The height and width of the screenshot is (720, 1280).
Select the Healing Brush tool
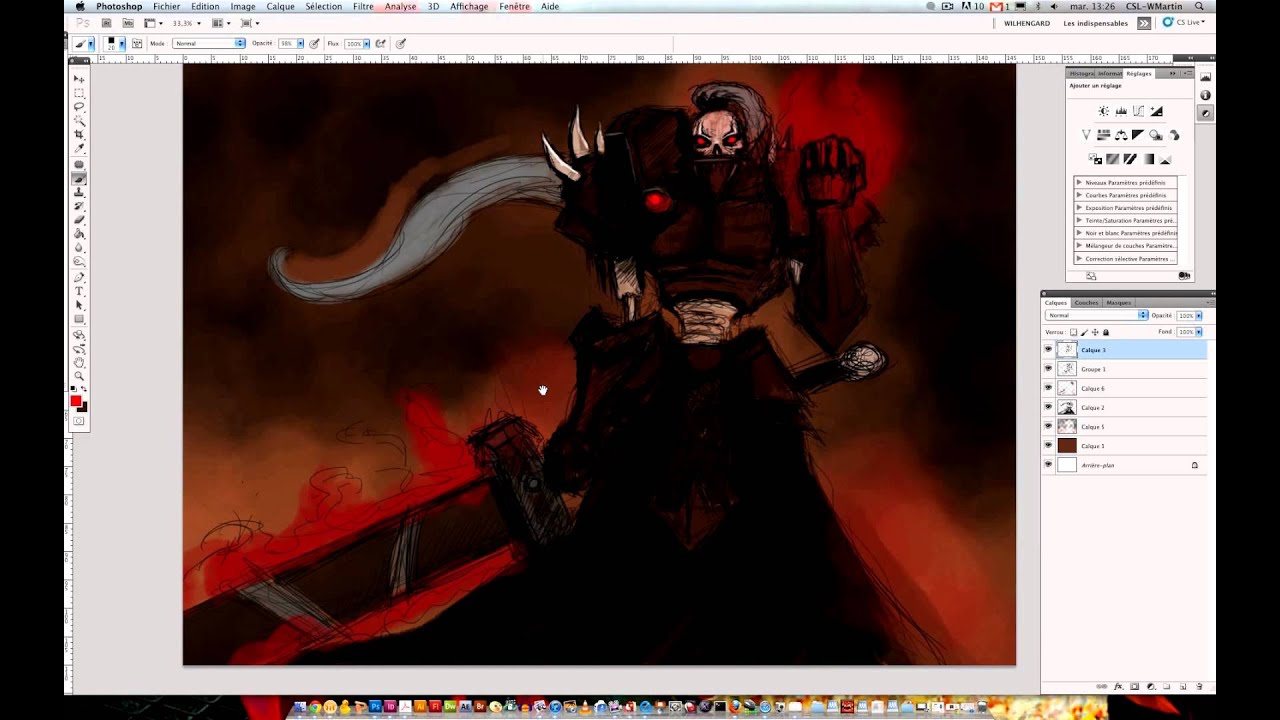click(79, 164)
